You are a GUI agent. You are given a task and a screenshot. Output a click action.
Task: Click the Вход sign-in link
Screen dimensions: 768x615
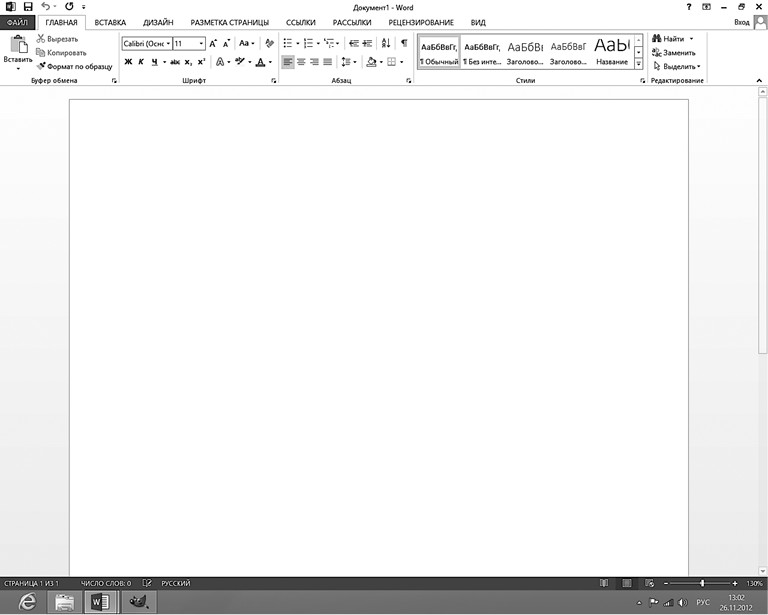click(x=741, y=21)
